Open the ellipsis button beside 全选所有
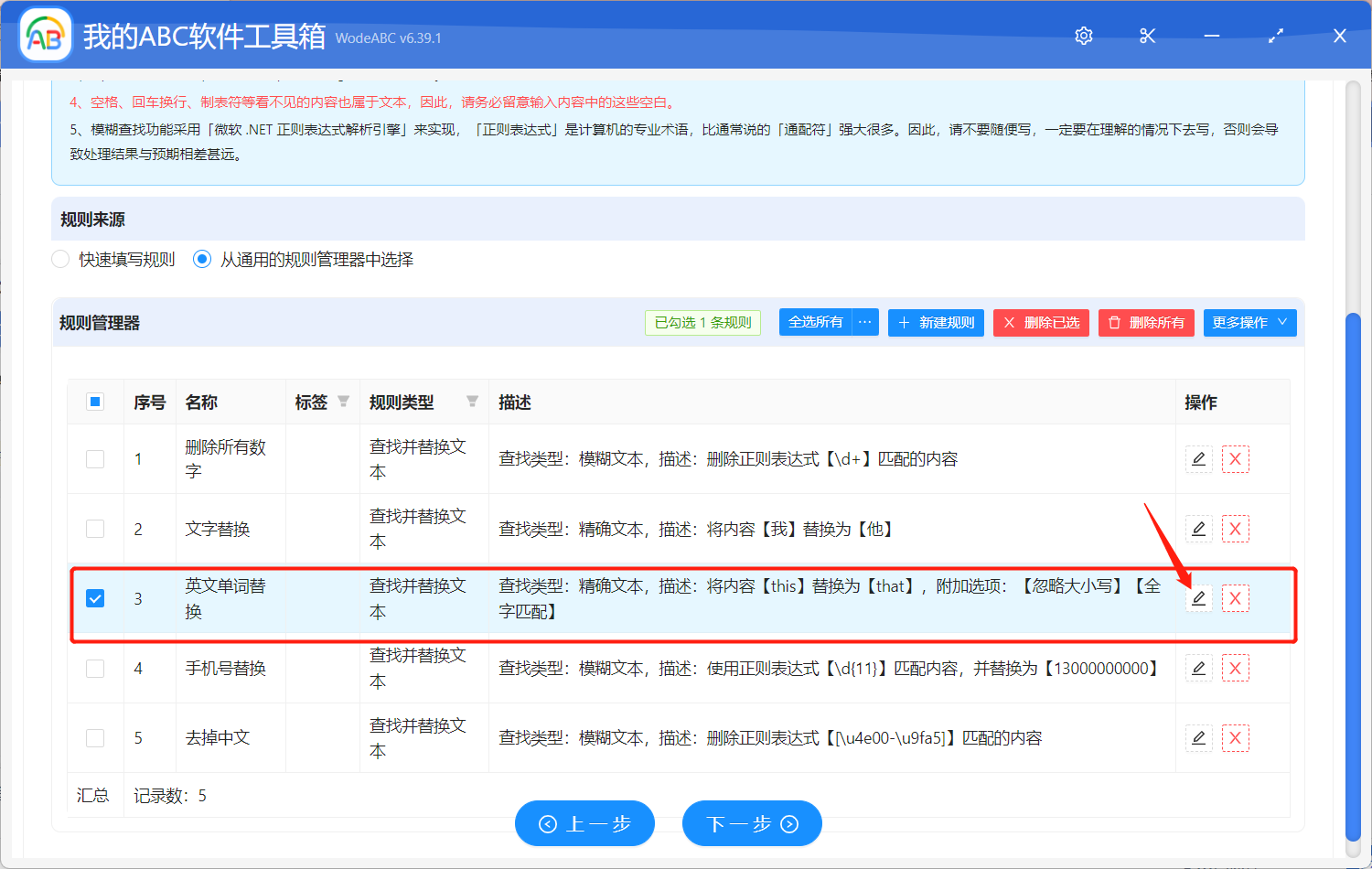 click(x=863, y=322)
